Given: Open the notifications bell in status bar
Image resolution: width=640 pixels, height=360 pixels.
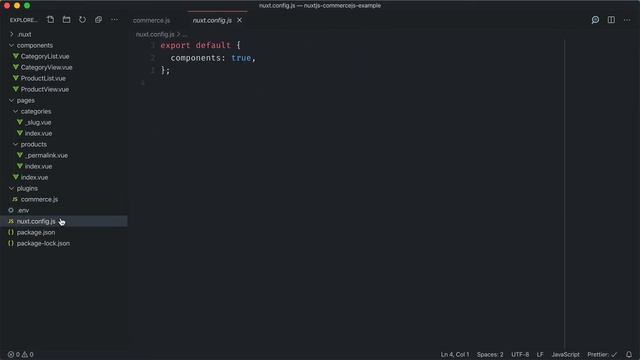Looking at the screenshot, I should click(x=629, y=354).
